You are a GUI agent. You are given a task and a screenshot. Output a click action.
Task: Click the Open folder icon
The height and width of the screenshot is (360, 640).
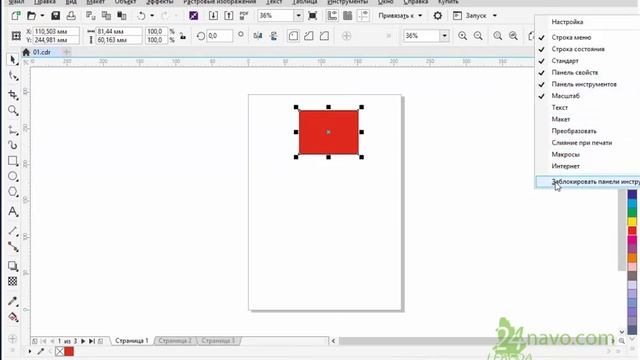(31, 16)
